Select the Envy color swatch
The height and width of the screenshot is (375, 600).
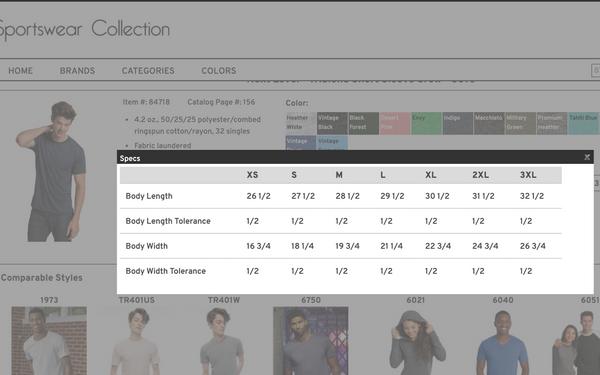pos(426,123)
